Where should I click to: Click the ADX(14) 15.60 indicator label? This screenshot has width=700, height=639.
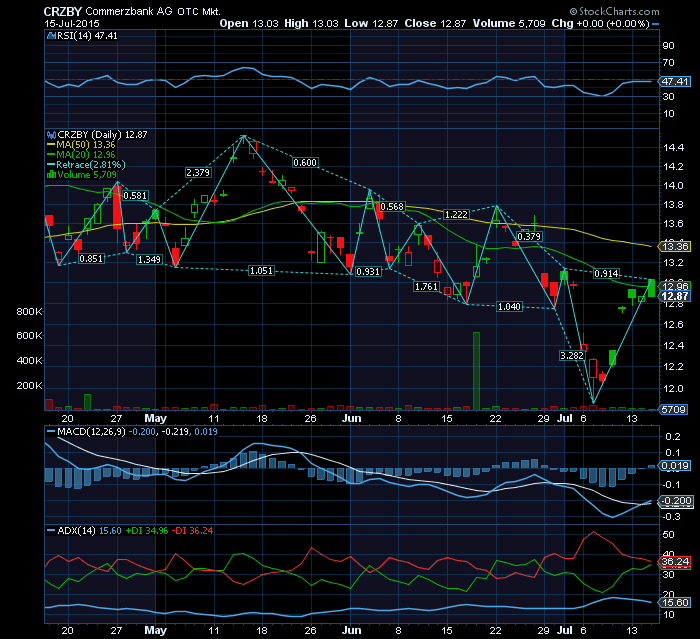(84, 530)
